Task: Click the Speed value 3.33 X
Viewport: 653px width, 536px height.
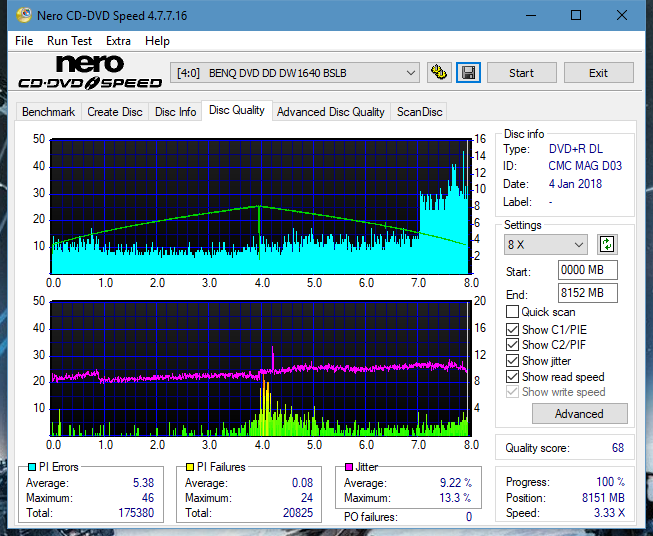Action: pos(609,513)
